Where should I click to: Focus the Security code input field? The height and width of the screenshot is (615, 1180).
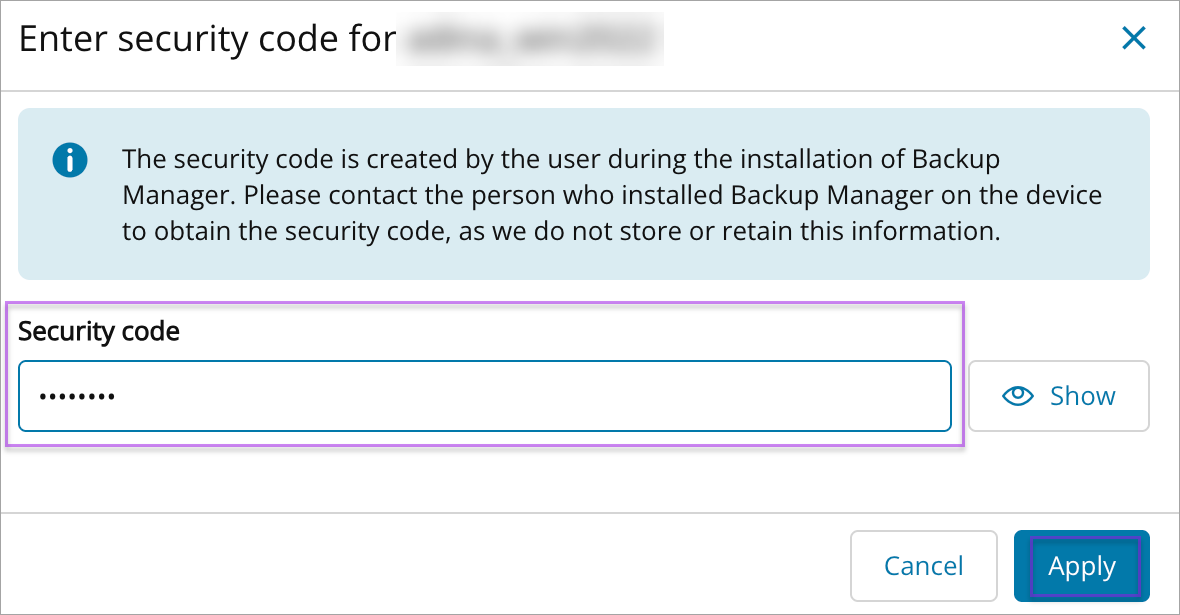point(484,396)
